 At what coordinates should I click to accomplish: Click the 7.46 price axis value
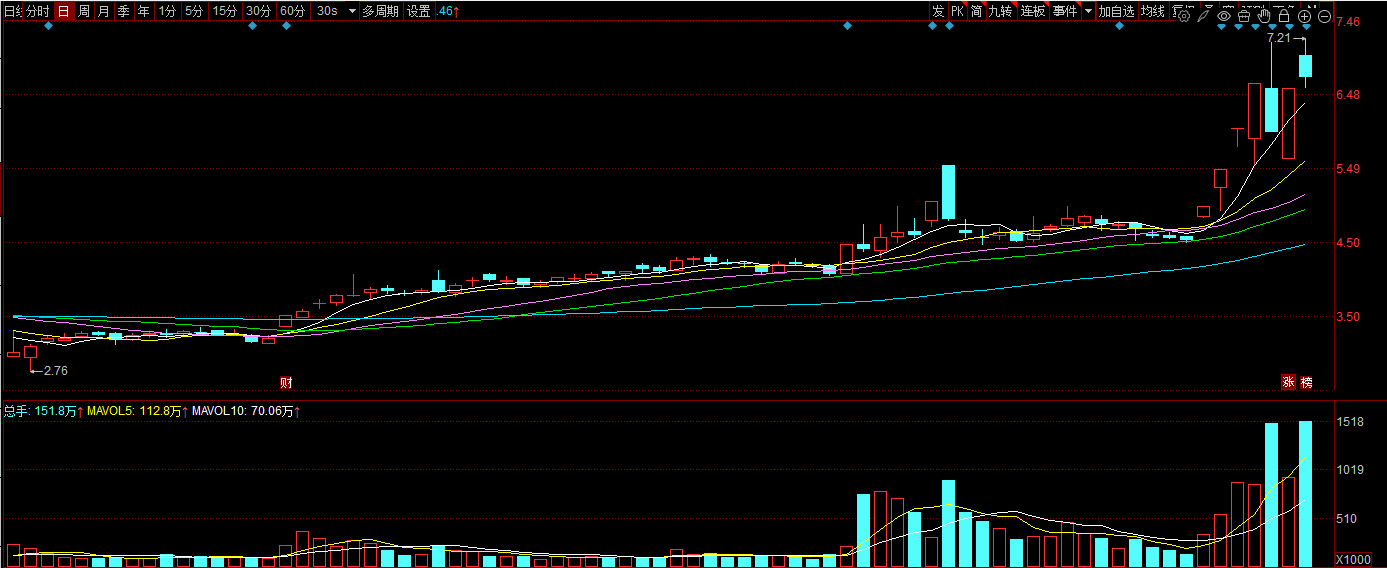1349,22
